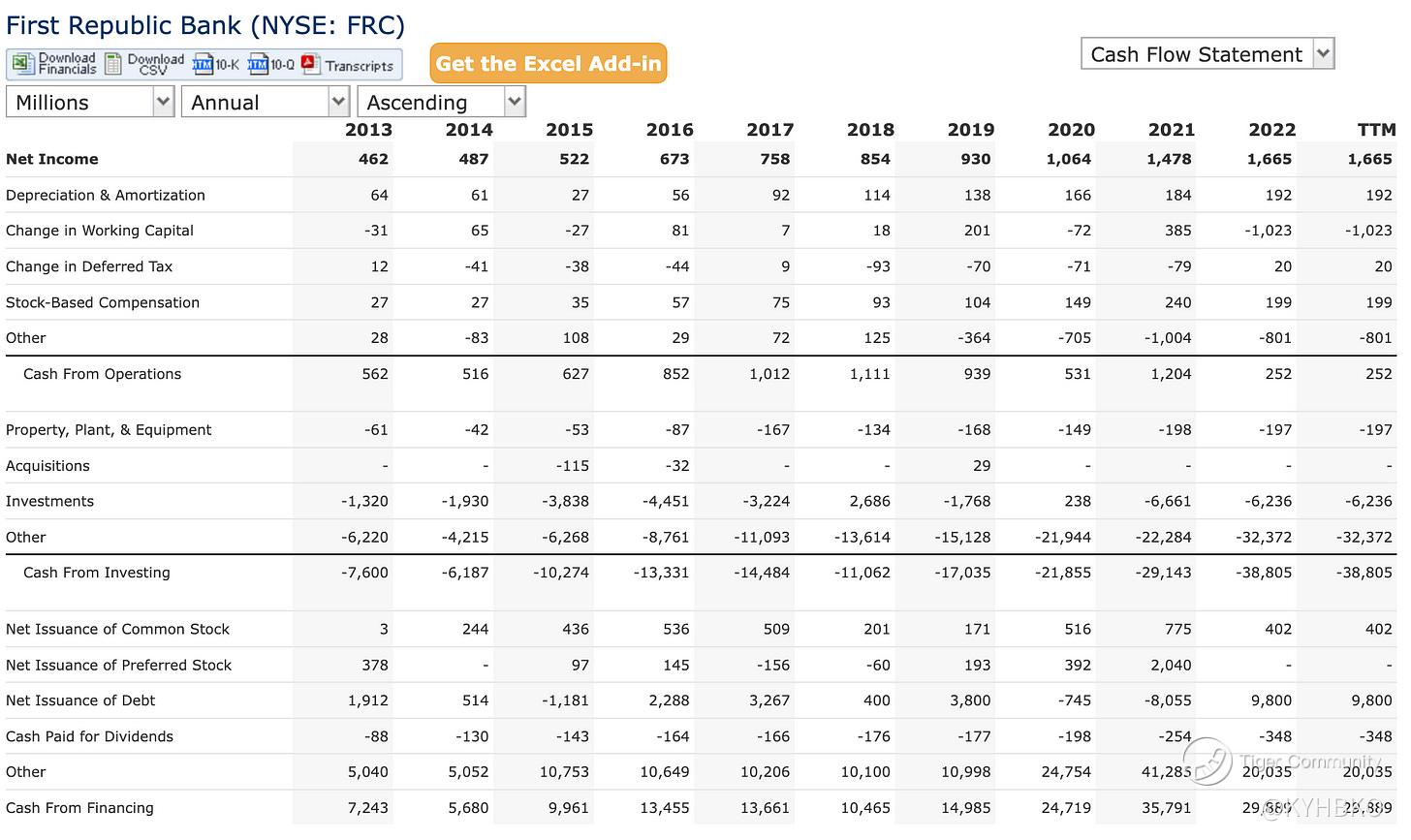Open the Annual period dropdown
Viewport: 1411px width, 840px height.
coord(266,102)
